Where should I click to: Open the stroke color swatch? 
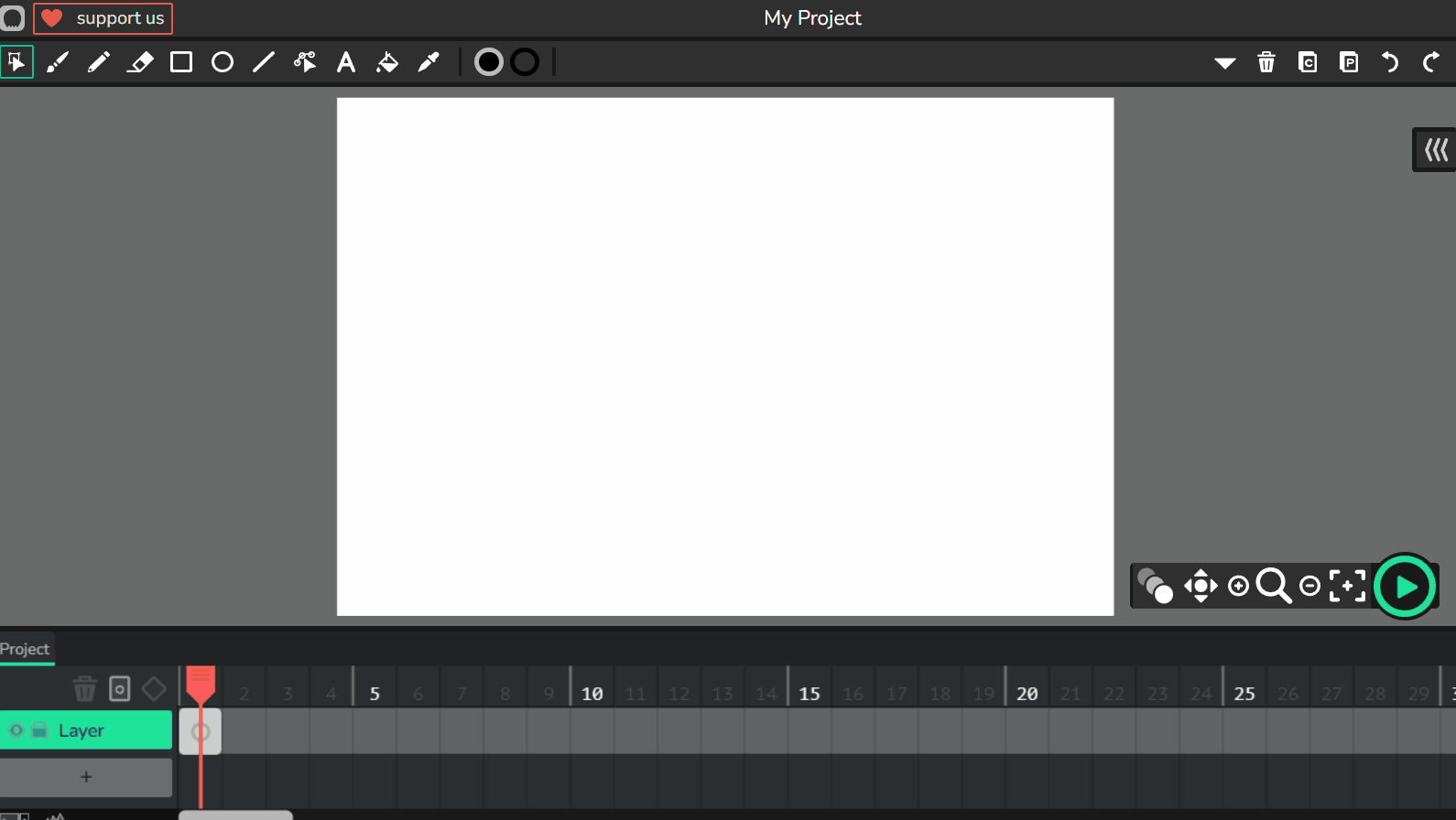point(525,62)
